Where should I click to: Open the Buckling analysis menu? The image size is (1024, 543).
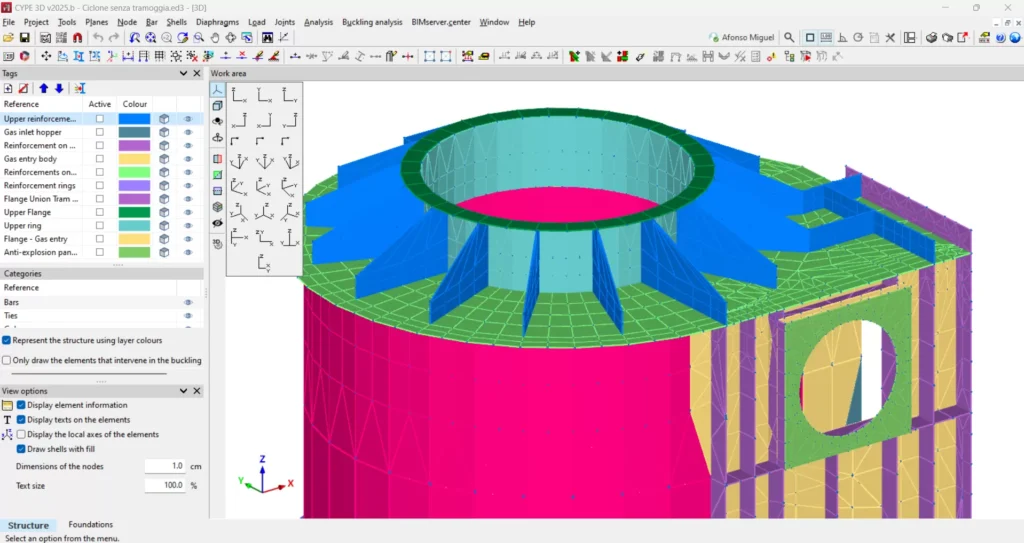tap(372, 22)
